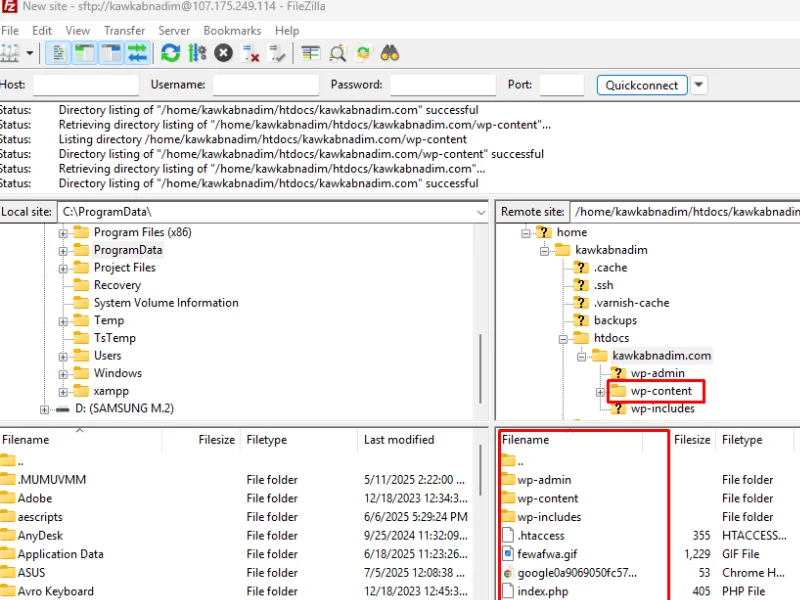Screen dimensions: 800x600
Task: Disconnect from the visible server
Action: click(250, 53)
